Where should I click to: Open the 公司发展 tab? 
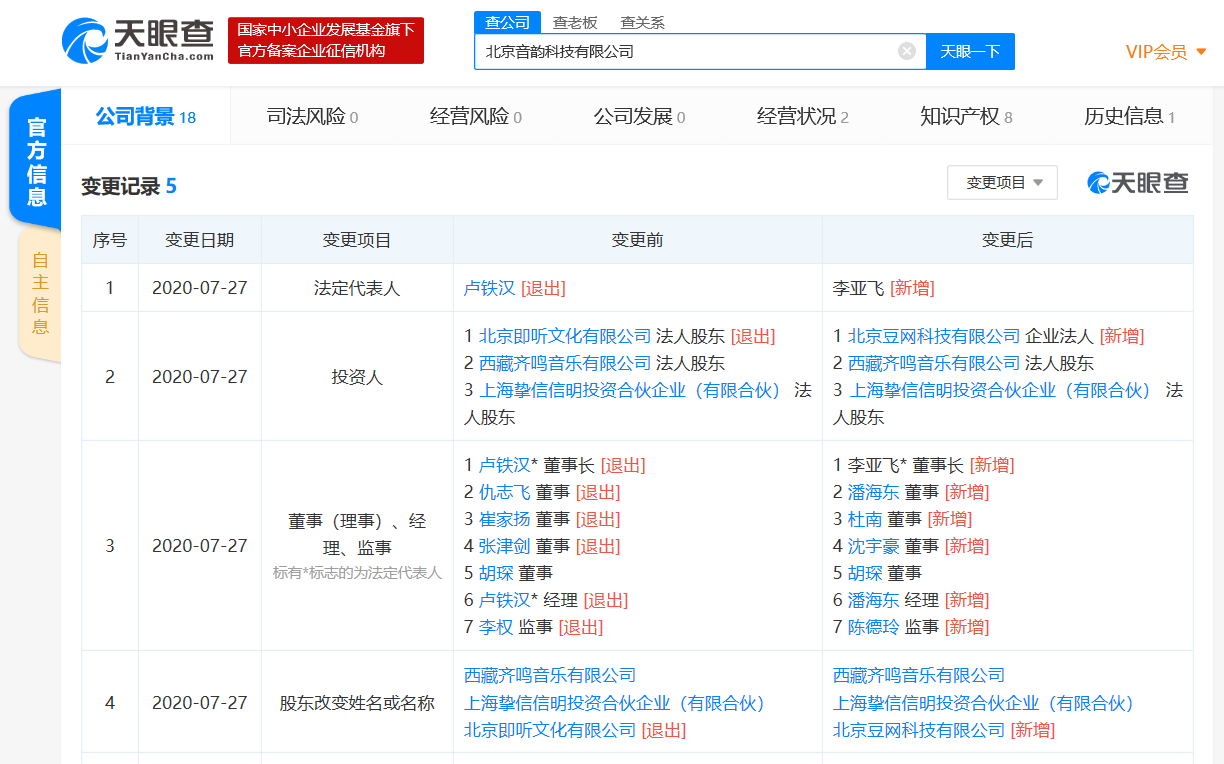point(639,117)
